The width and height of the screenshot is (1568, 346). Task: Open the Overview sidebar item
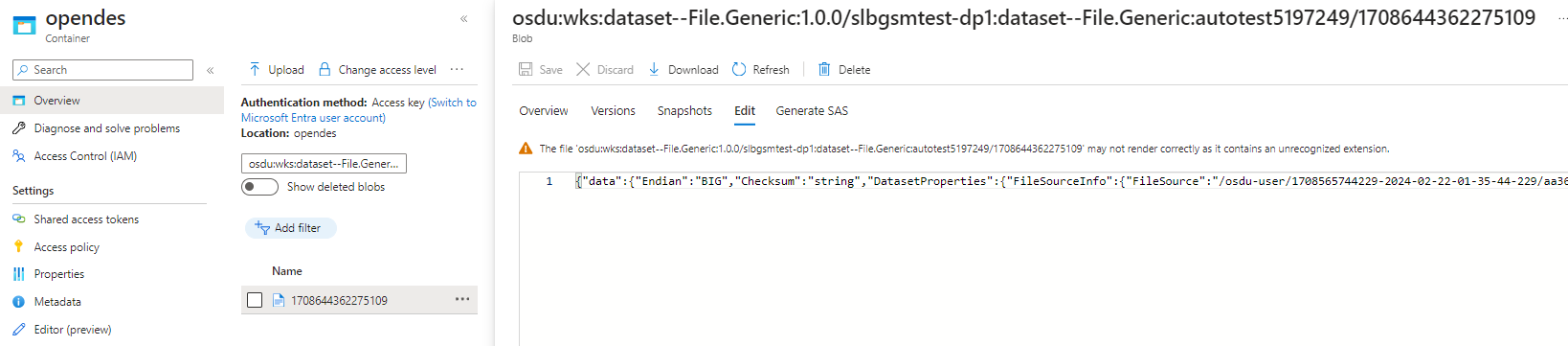(112, 101)
